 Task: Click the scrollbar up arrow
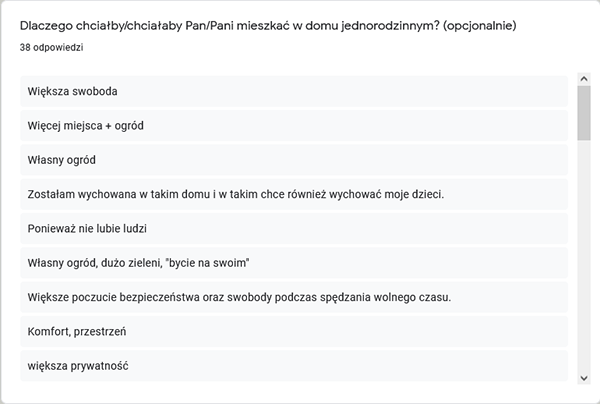[584, 78]
